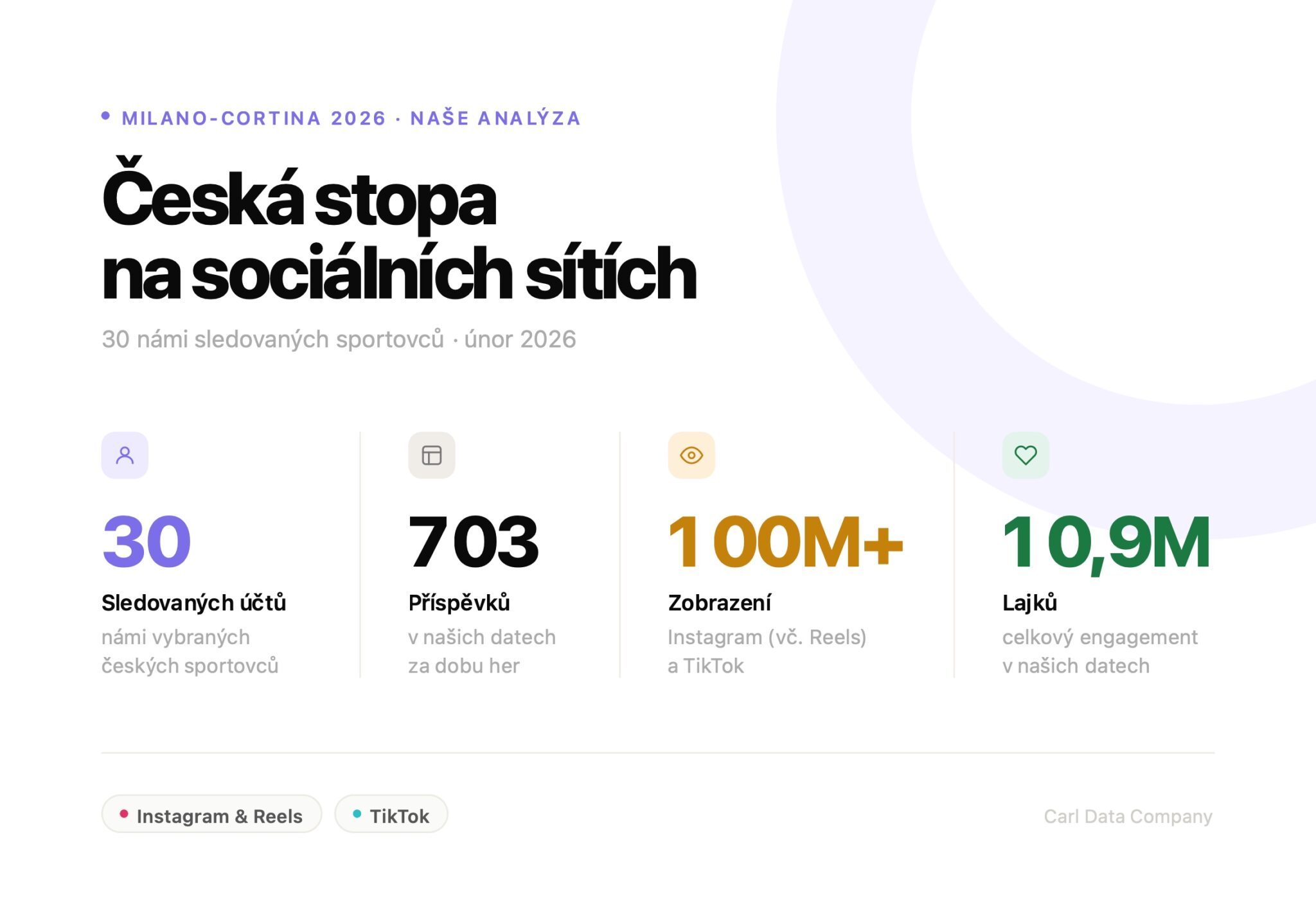
Task: Click the Carl Data Company credit
Action: (x=1128, y=816)
